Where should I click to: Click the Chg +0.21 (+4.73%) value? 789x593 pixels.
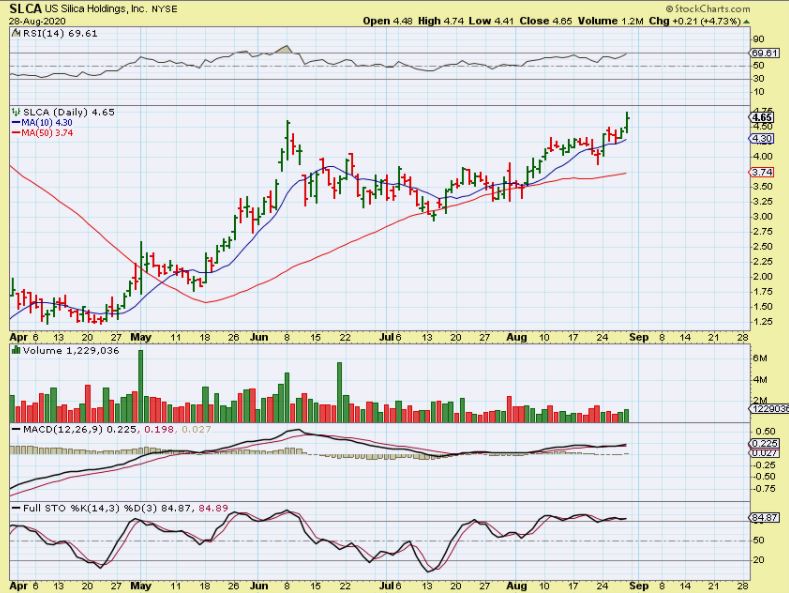[x=694, y=21]
